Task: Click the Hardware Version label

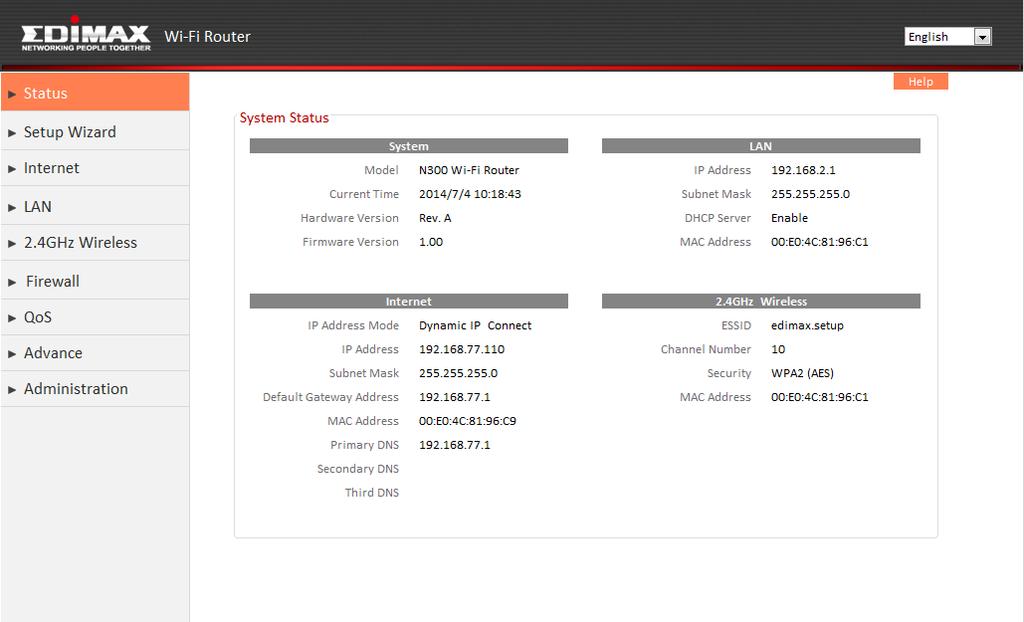Action: point(349,218)
